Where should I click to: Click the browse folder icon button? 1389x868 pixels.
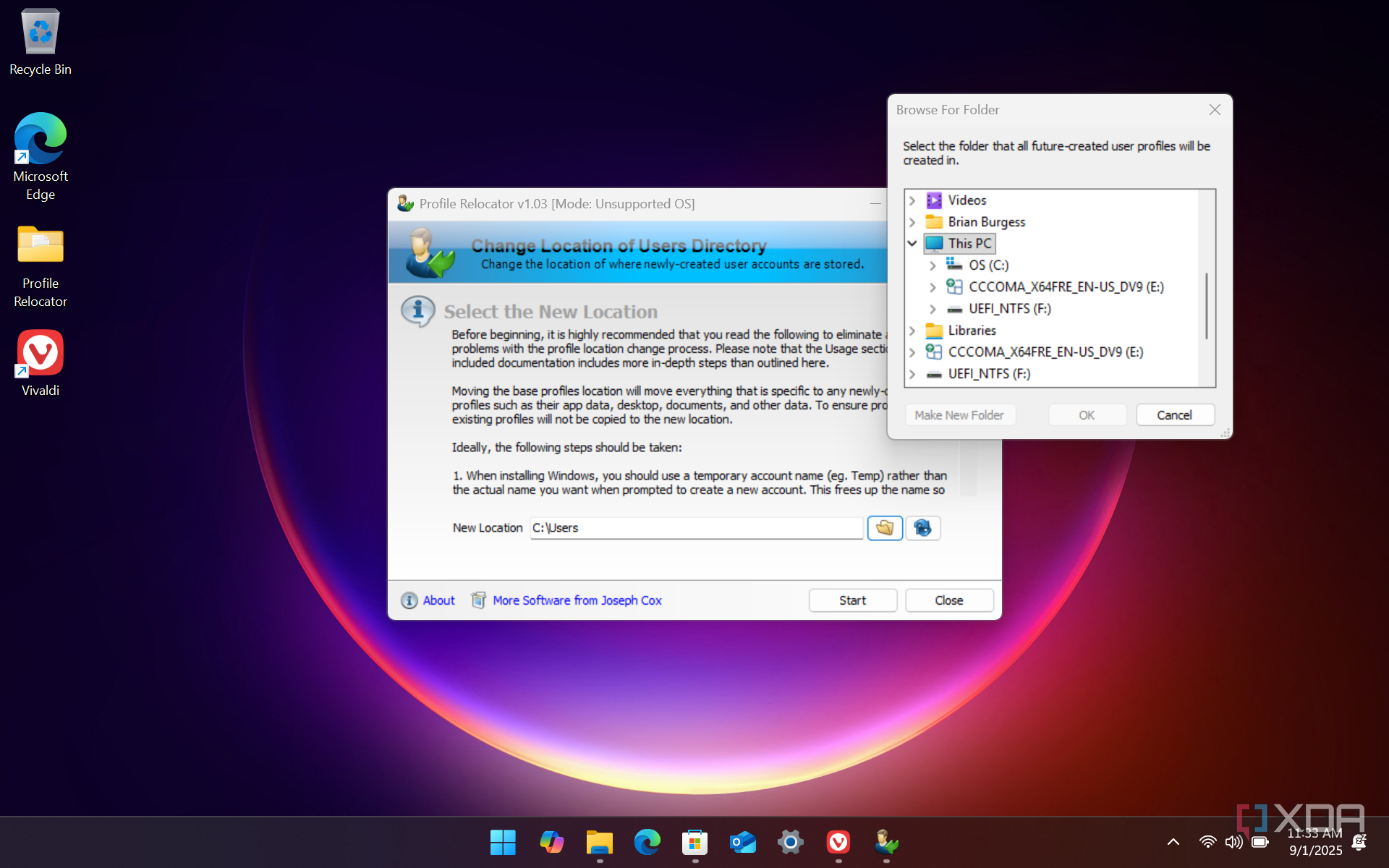[884, 528]
